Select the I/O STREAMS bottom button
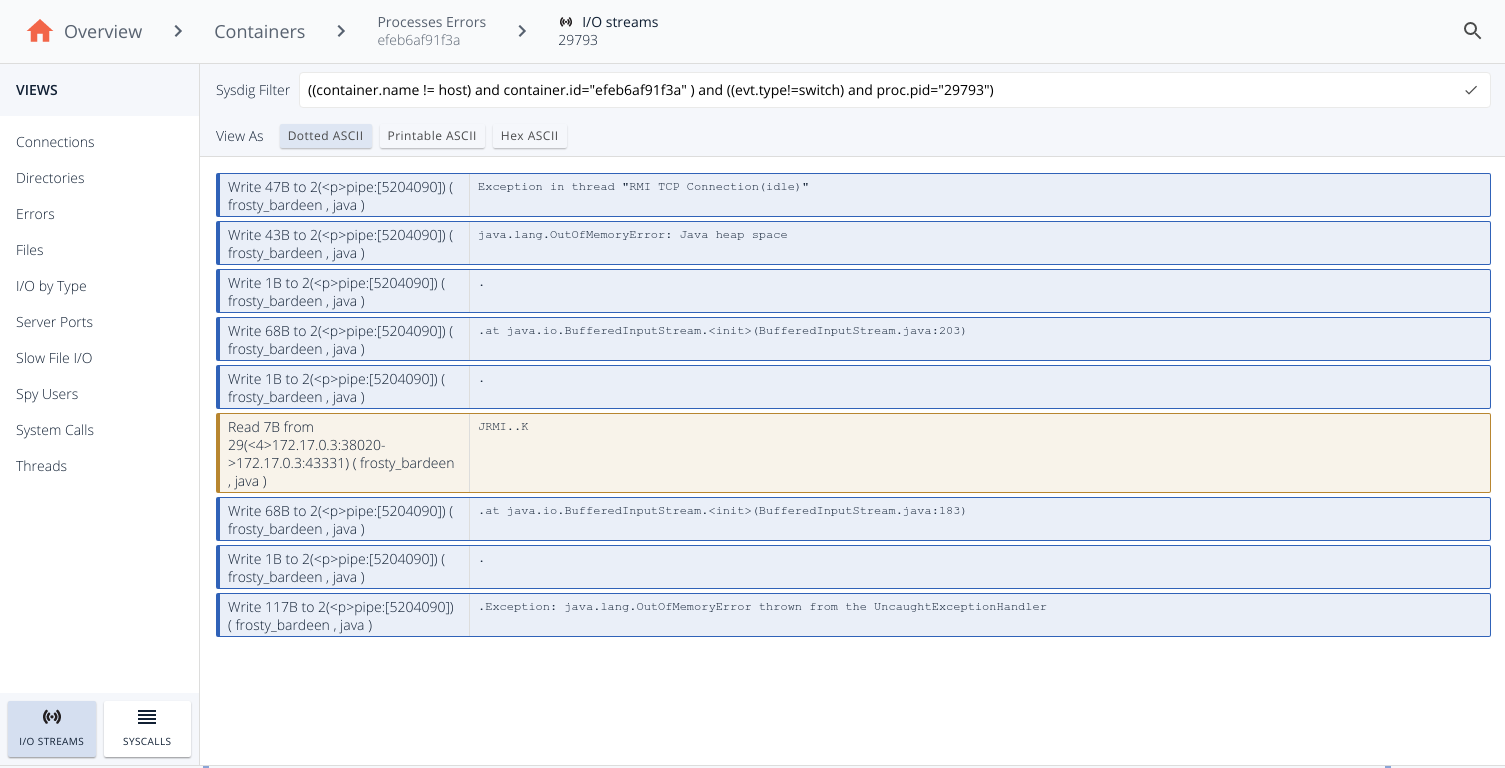Image resolution: width=1505 pixels, height=768 pixels. (52, 729)
